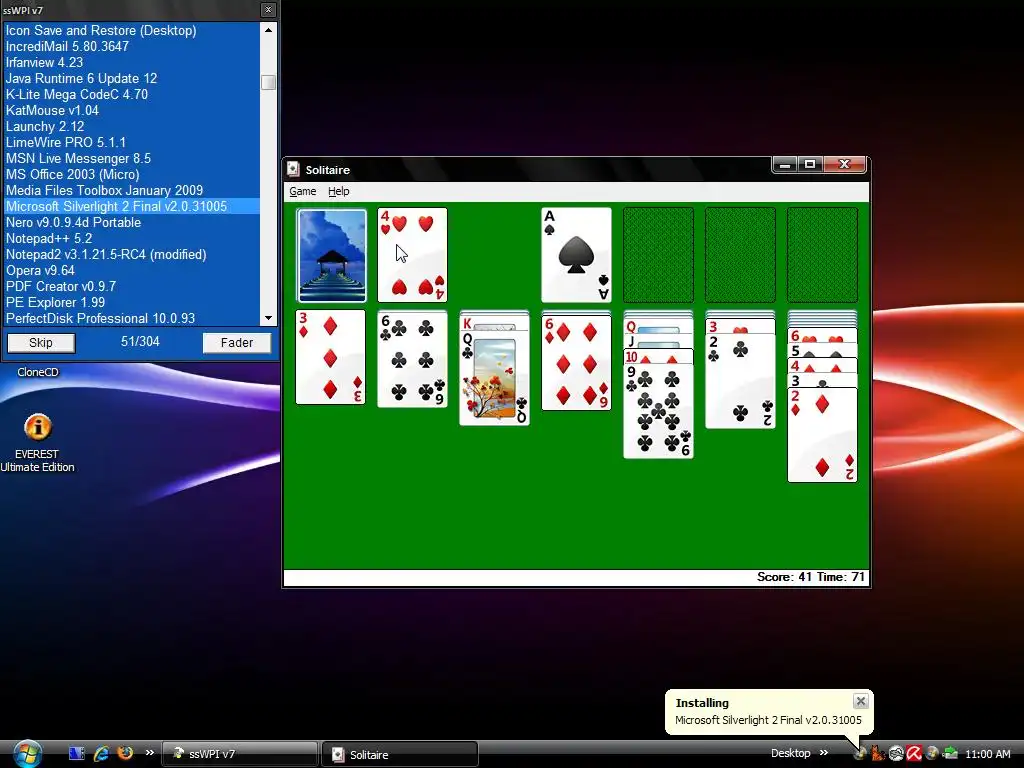Image resolution: width=1024 pixels, height=768 pixels.
Task: Open the EVEREST Ultimate Edition desktop icon
Action: [37, 442]
